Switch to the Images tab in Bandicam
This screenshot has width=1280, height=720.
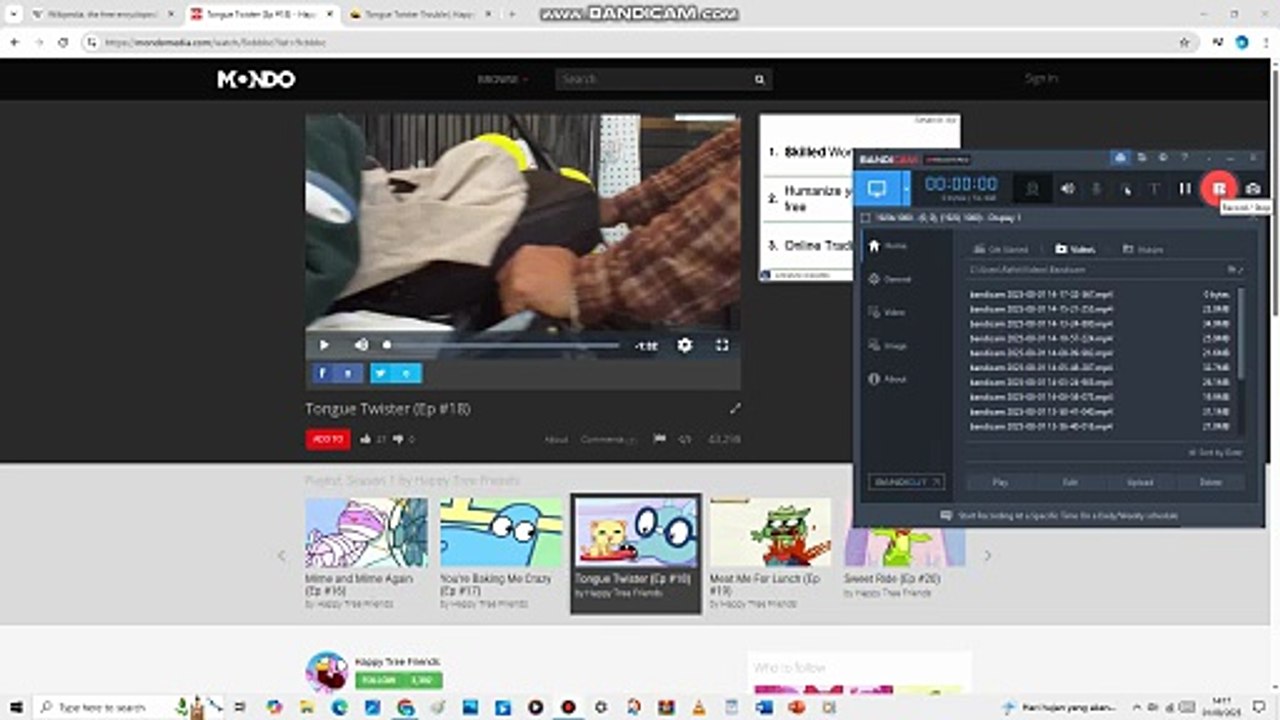(x=1143, y=249)
